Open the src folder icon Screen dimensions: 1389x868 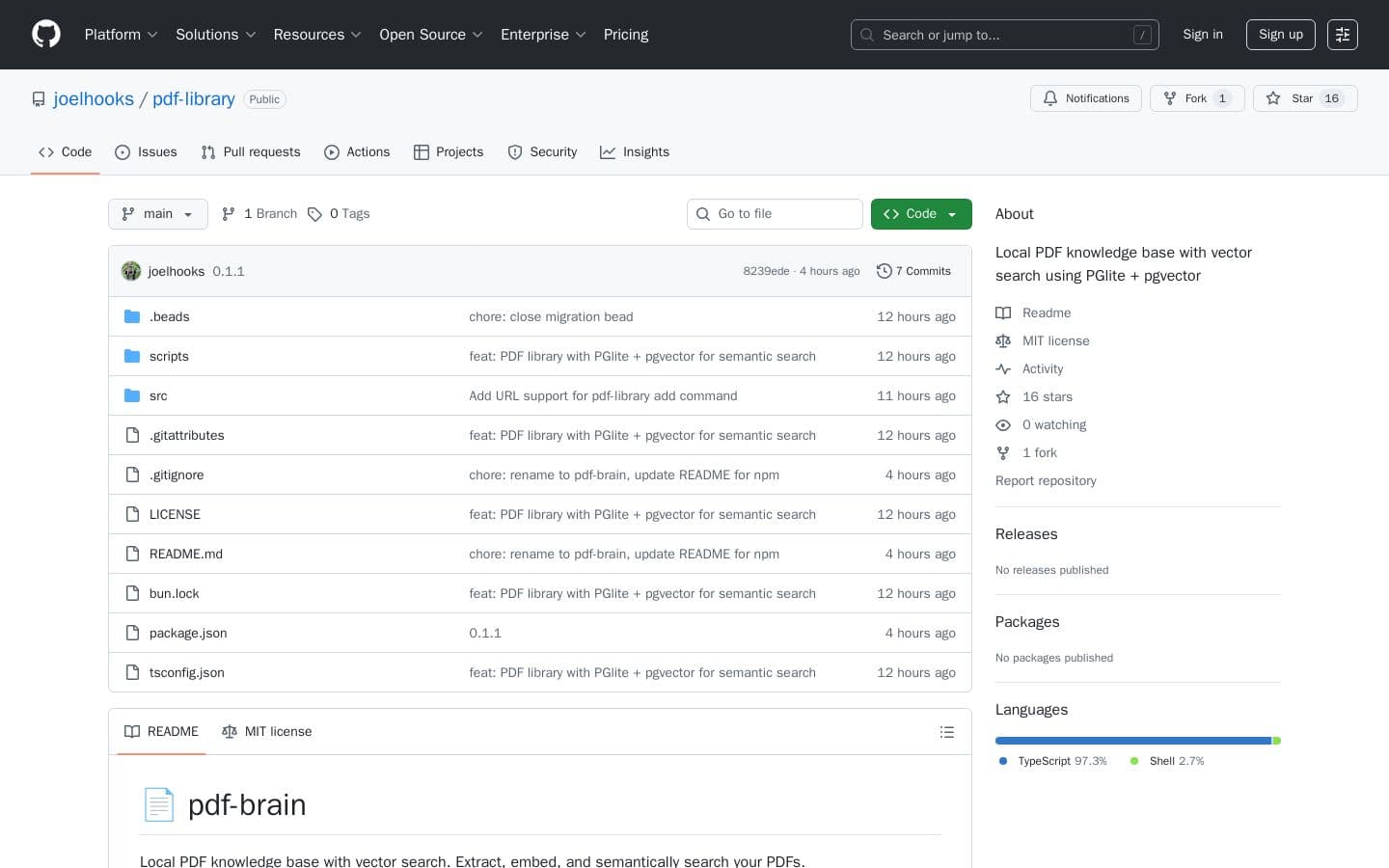(132, 395)
